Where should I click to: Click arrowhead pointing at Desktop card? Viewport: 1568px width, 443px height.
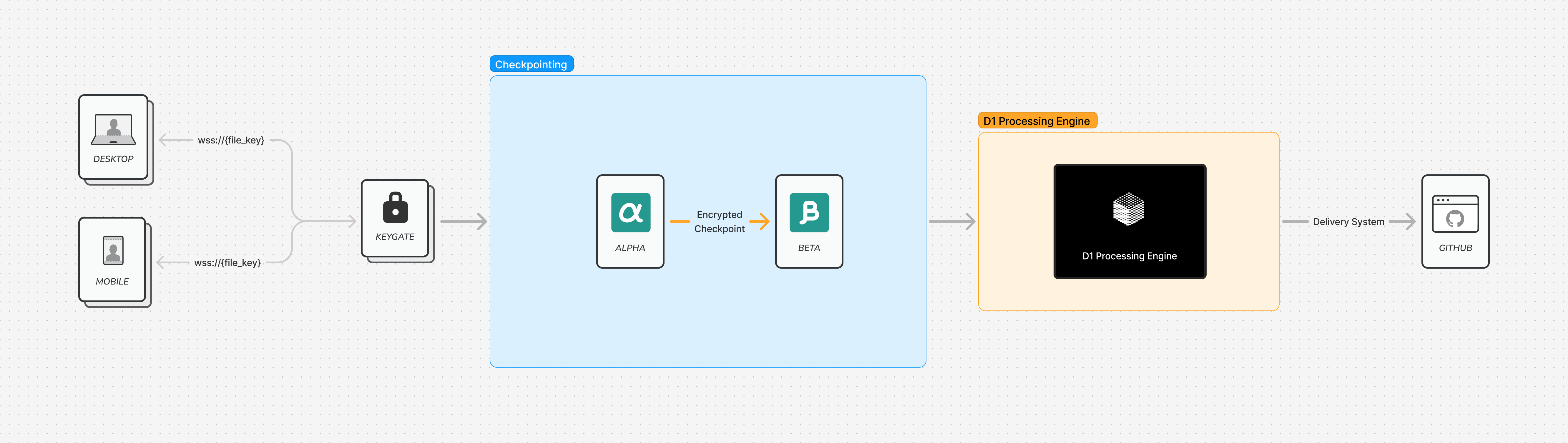[x=163, y=140]
